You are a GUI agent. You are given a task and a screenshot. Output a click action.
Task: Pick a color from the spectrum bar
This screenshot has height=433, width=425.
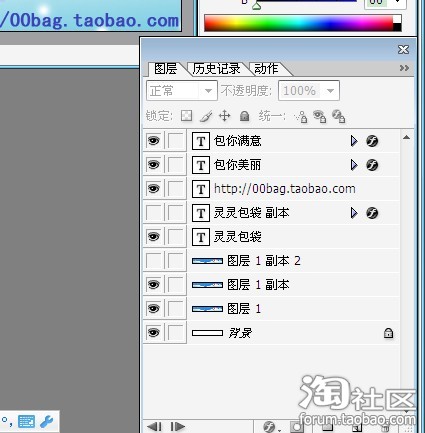tap(299, 23)
